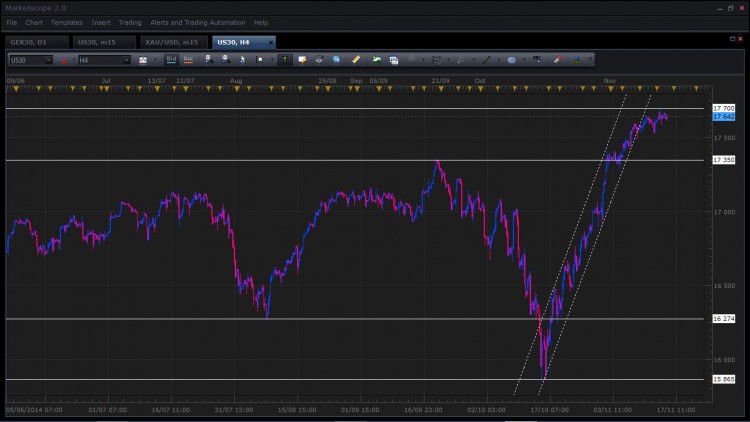Switch to the XAU/USD, m15 chart tab
This screenshot has height=422, width=750.
174,42
